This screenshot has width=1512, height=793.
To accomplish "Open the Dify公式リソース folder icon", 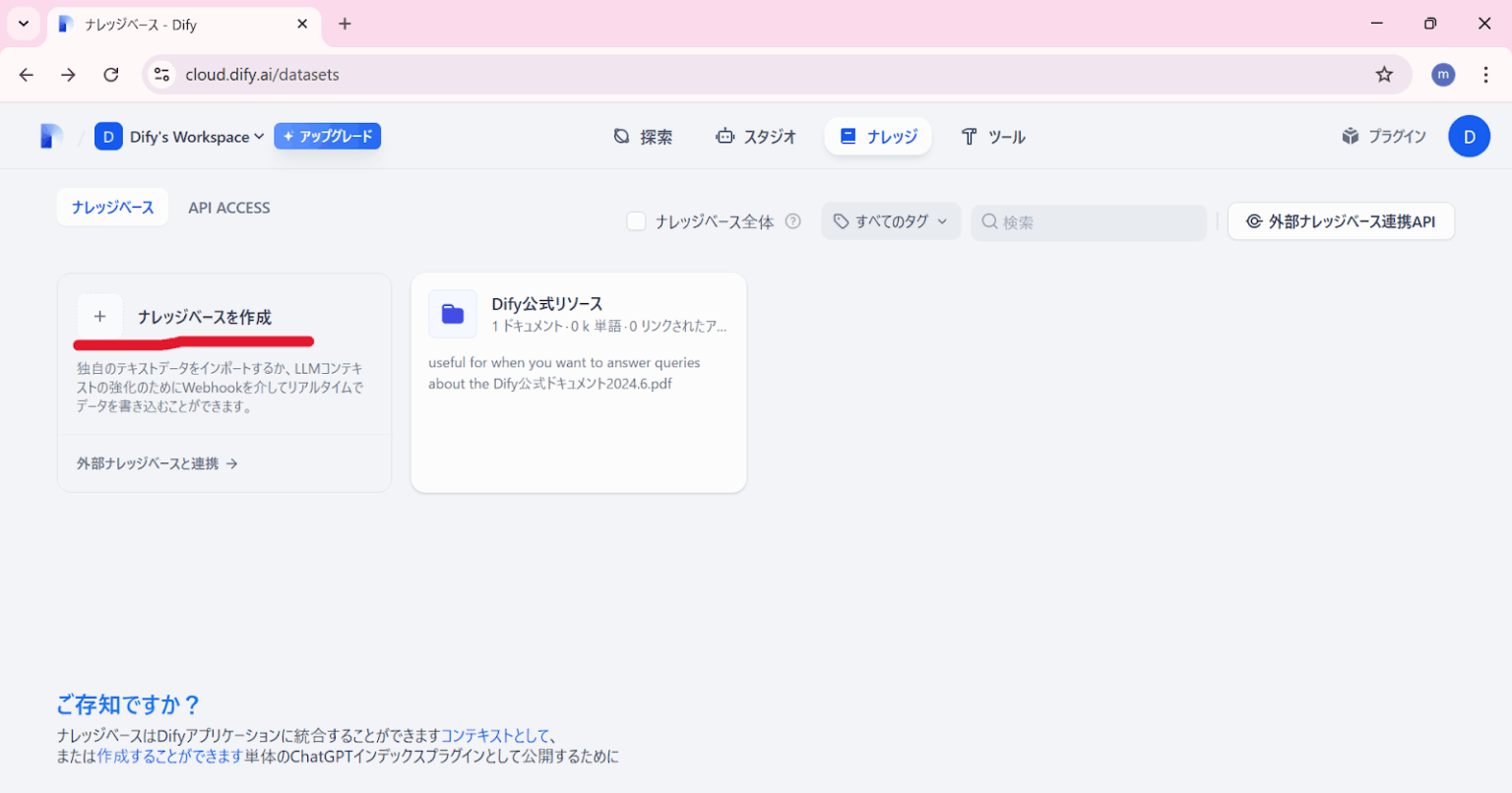I will point(452,313).
